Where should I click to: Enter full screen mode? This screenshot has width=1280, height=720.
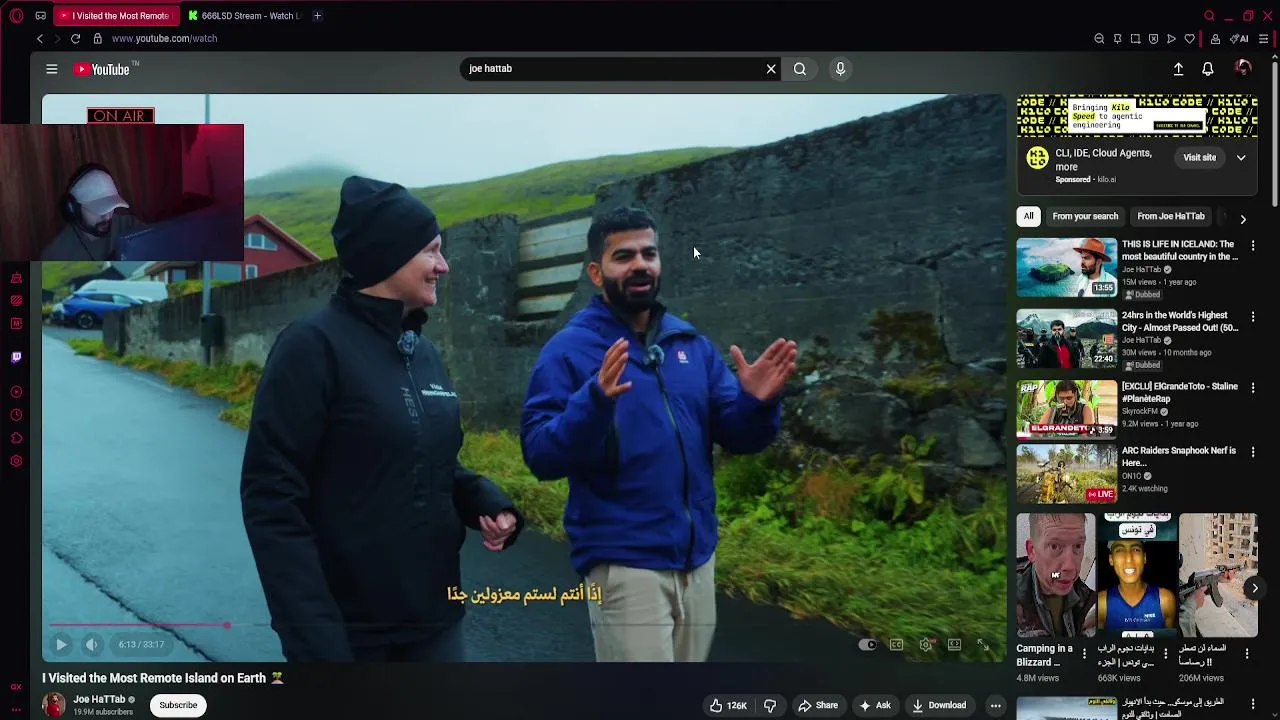[x=983, y=645]
